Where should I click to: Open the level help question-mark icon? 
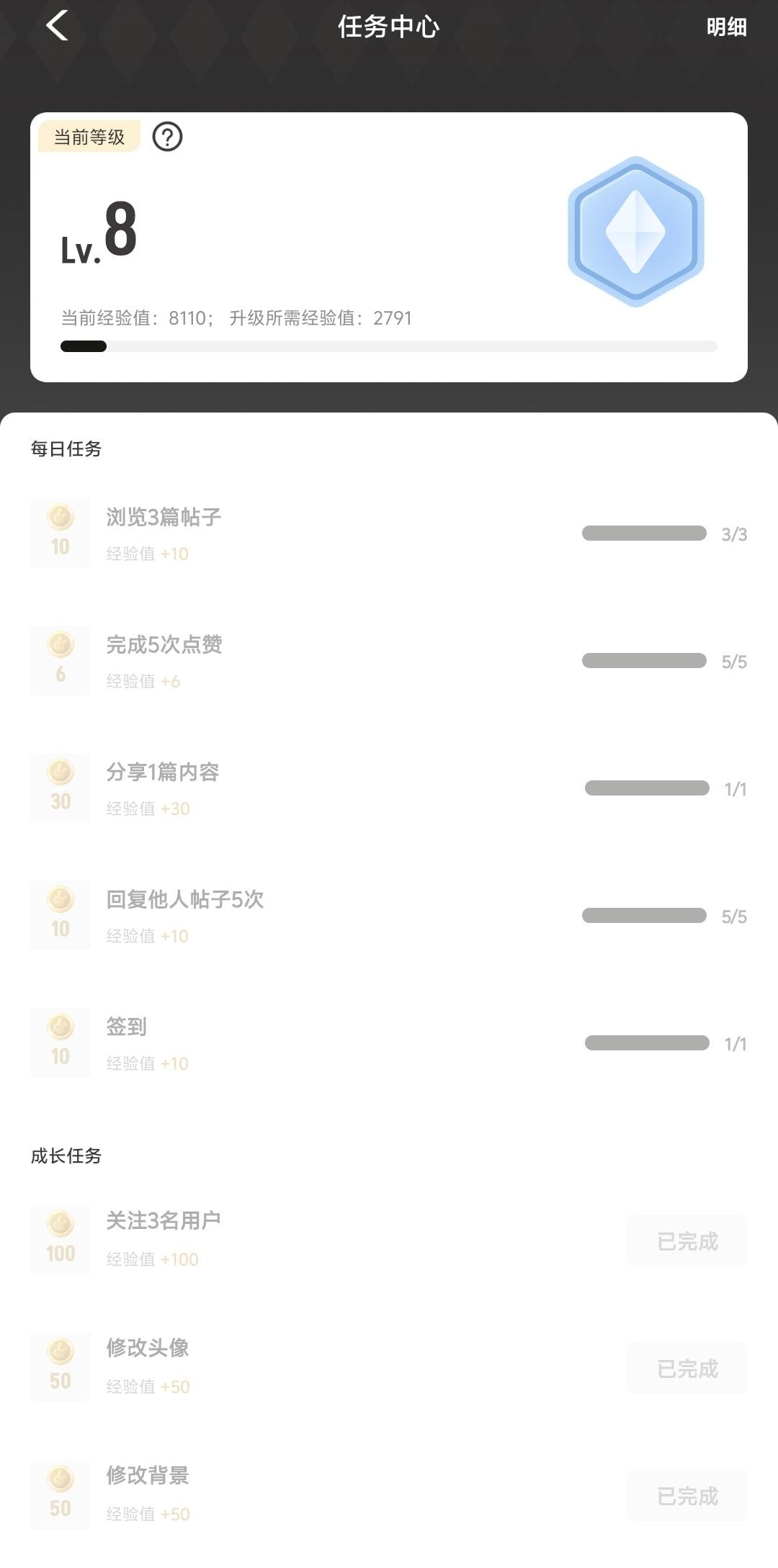pyautogui.click(x=167, y=137)
